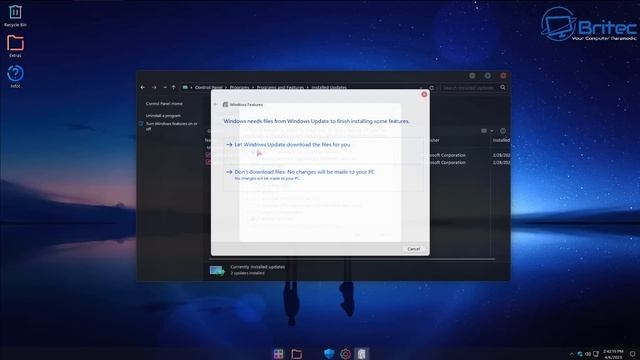Click the Currently installed updates status icon
Viewport: 640px width, 360px height.
(217, 270)
